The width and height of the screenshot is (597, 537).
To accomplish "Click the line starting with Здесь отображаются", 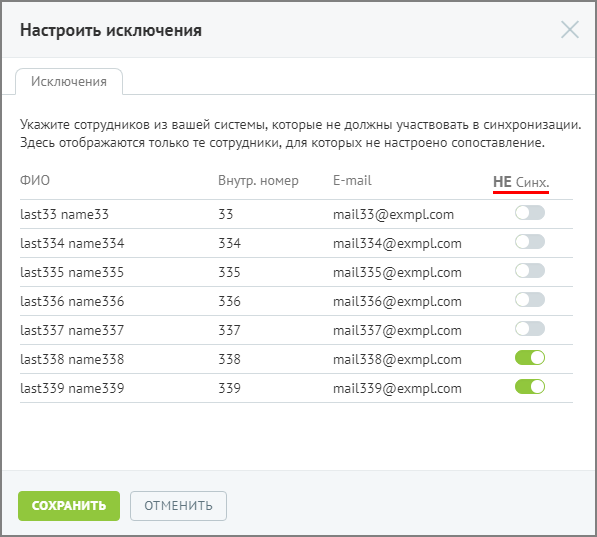I will [x=282, y=143].
